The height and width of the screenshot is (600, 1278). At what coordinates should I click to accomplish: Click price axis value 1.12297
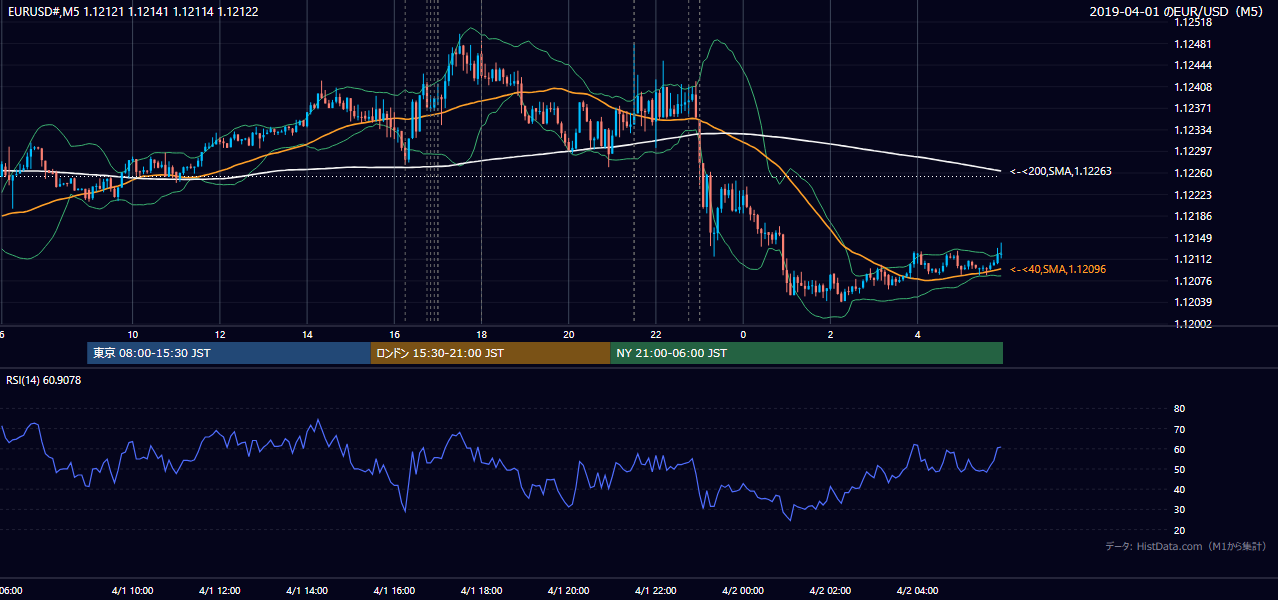(1192, 151)
